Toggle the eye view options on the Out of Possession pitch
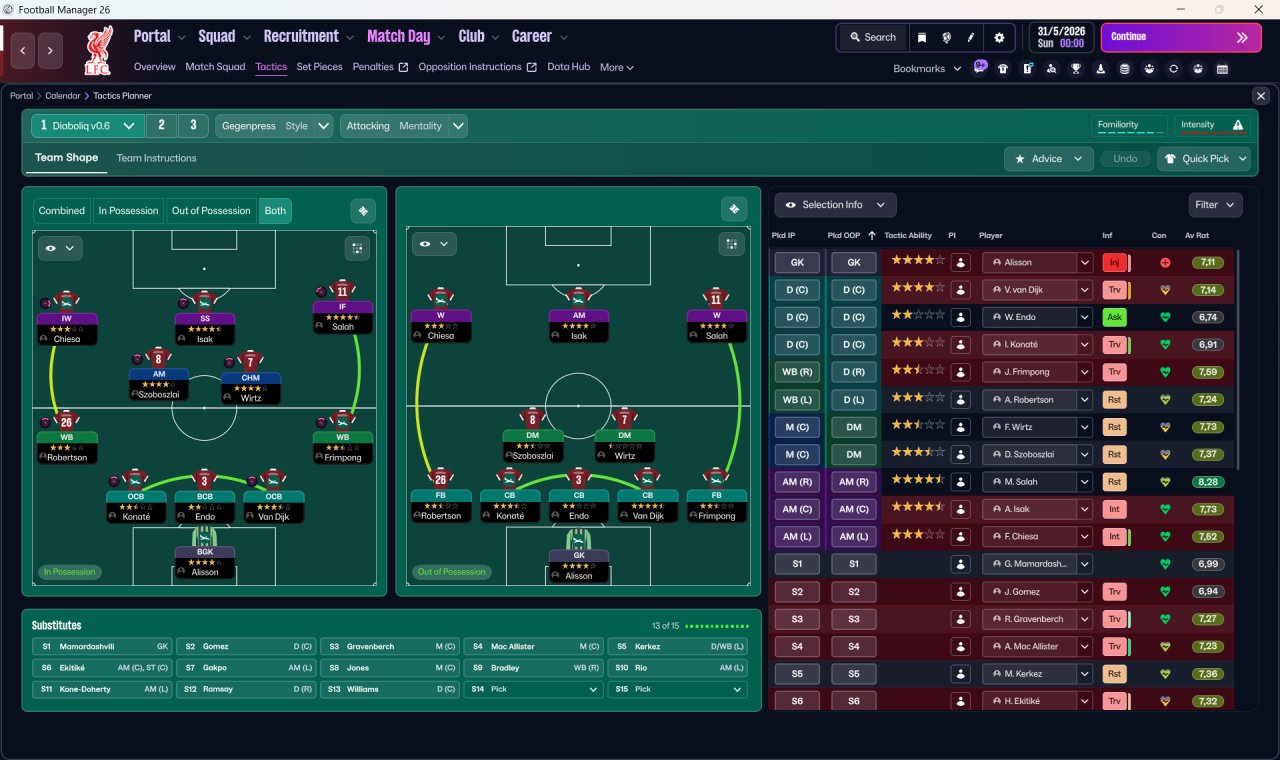 click(434, 244)
